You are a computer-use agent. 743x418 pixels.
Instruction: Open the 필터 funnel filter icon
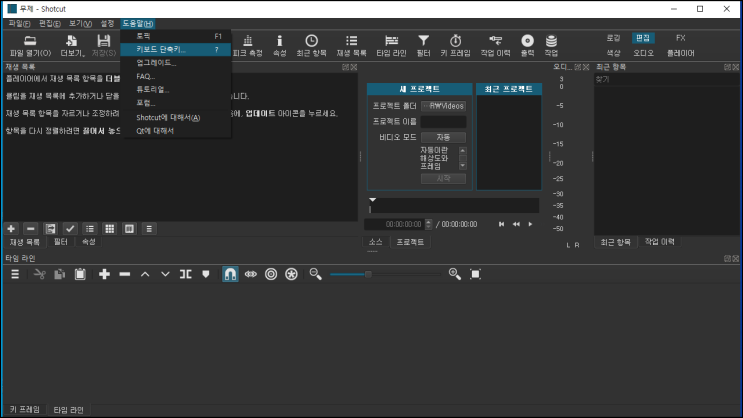(423, 46)
